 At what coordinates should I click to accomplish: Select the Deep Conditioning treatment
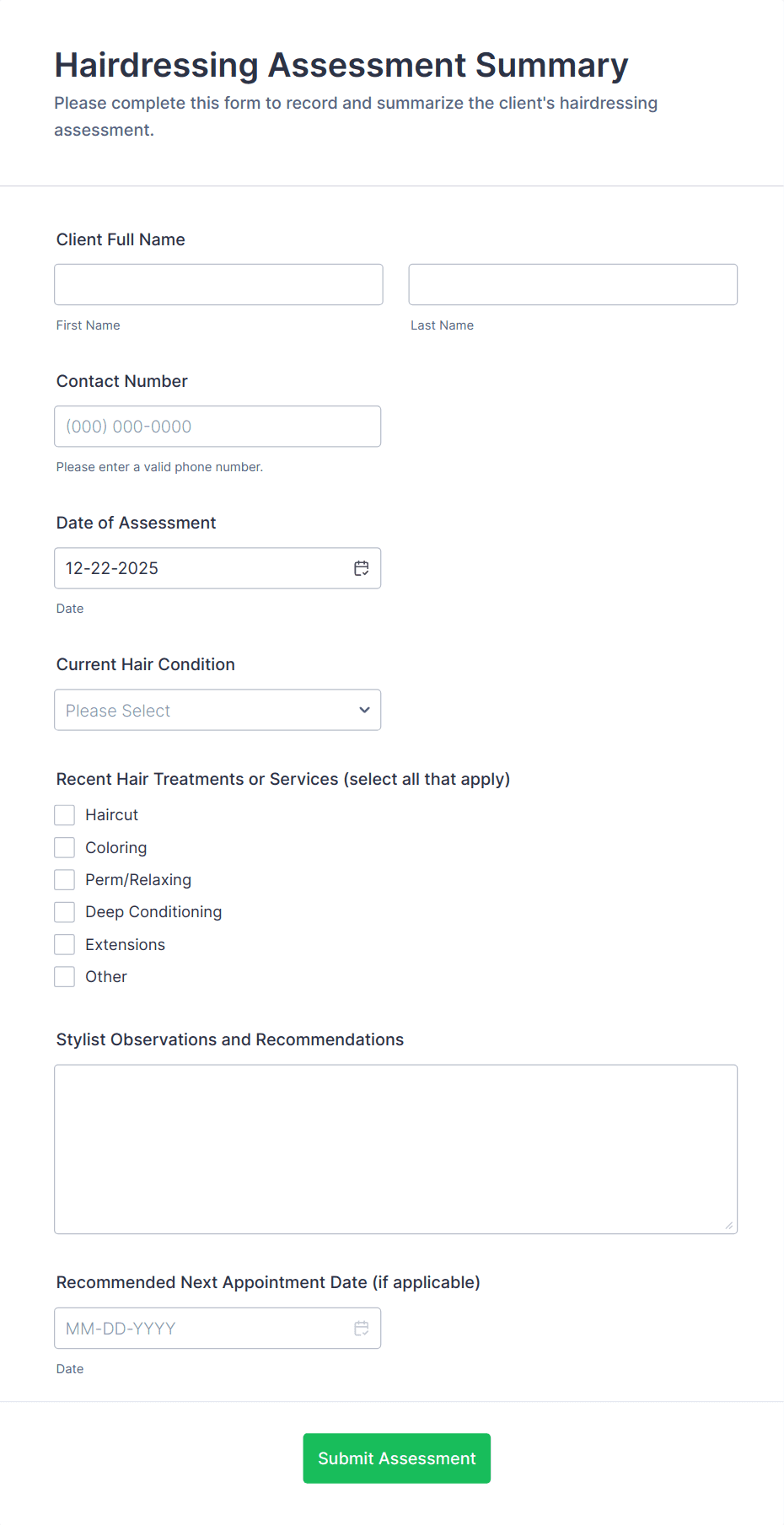click(64, 911)
